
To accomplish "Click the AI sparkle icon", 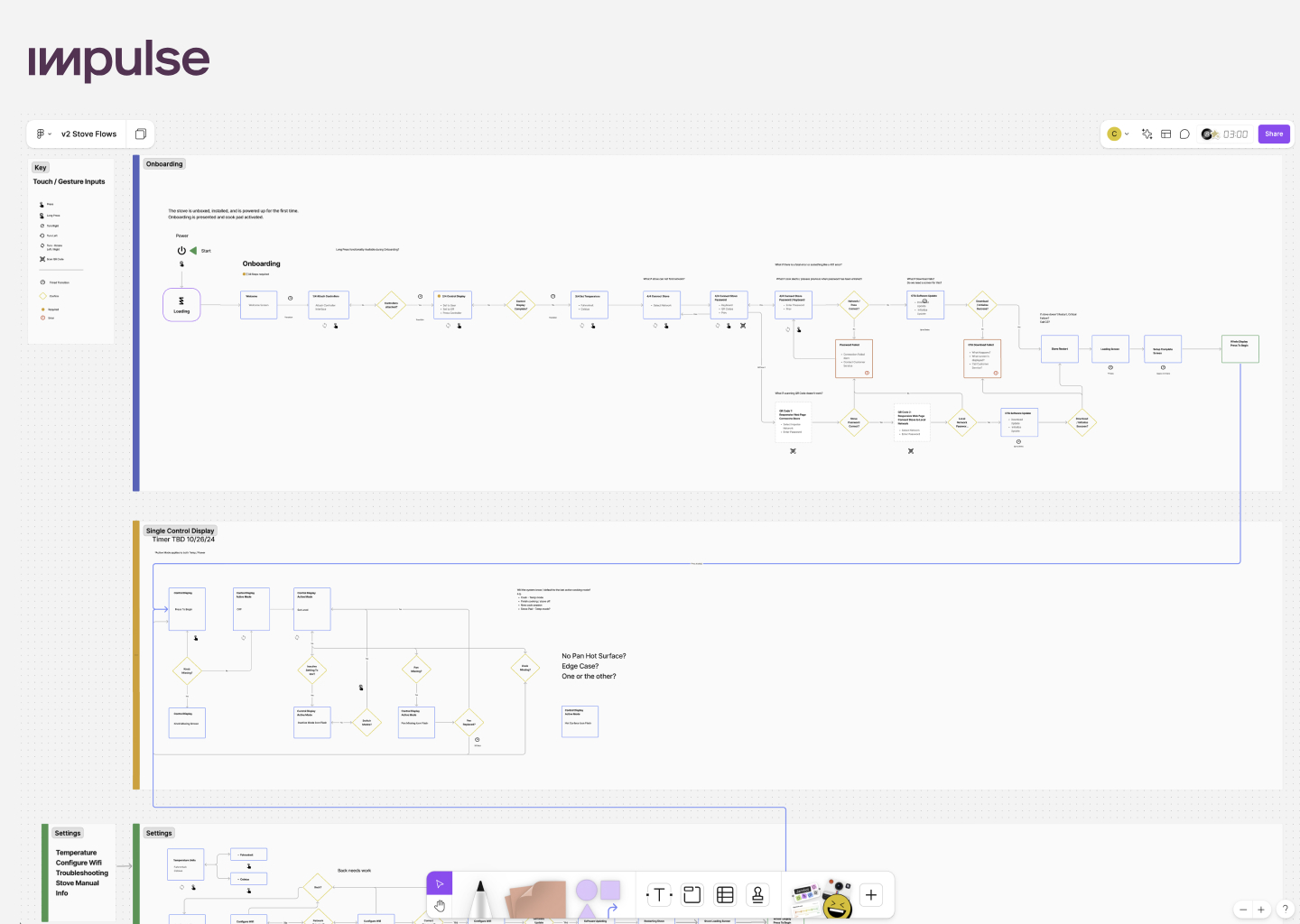I will [x=1147, y=134].
